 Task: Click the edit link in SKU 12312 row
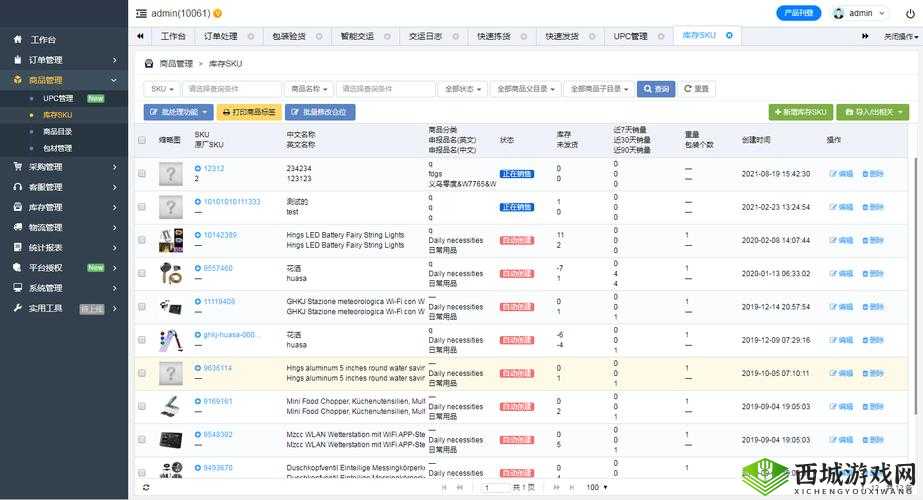pyautogui.click(x=841, y=174)
